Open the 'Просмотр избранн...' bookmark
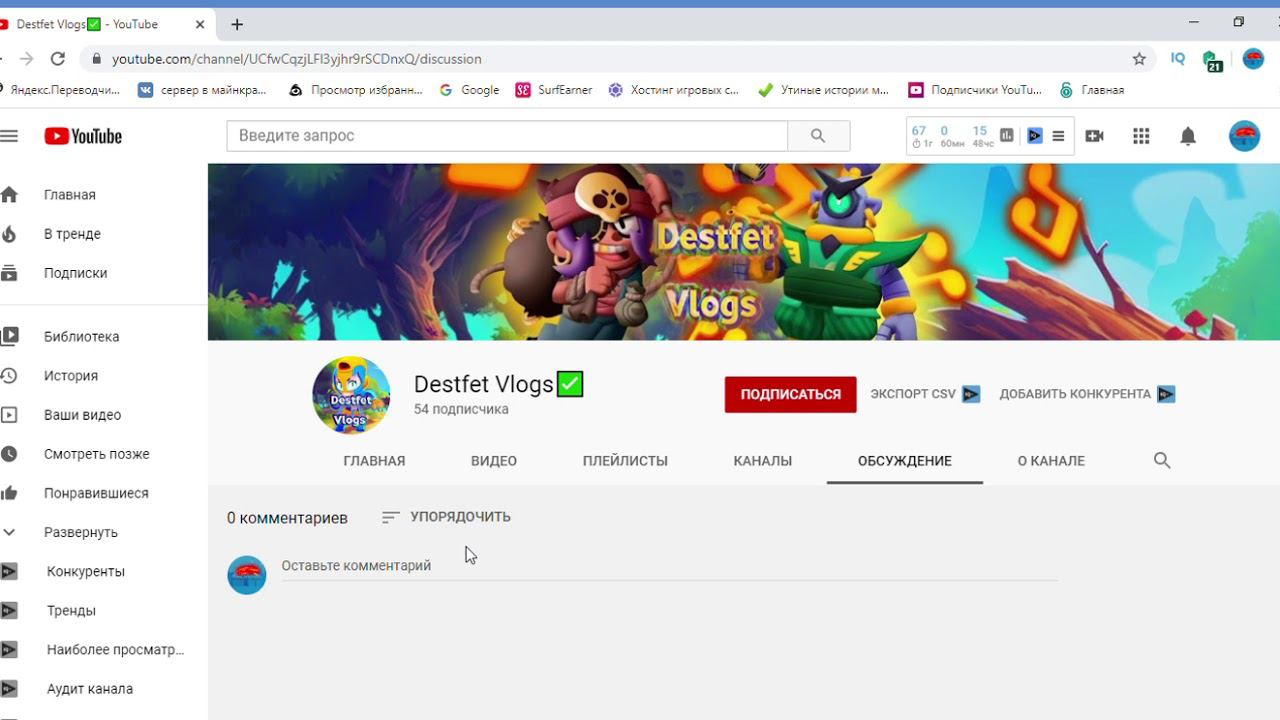The width and height of the screenshot is (1280, 720). [x=356, y=90]
